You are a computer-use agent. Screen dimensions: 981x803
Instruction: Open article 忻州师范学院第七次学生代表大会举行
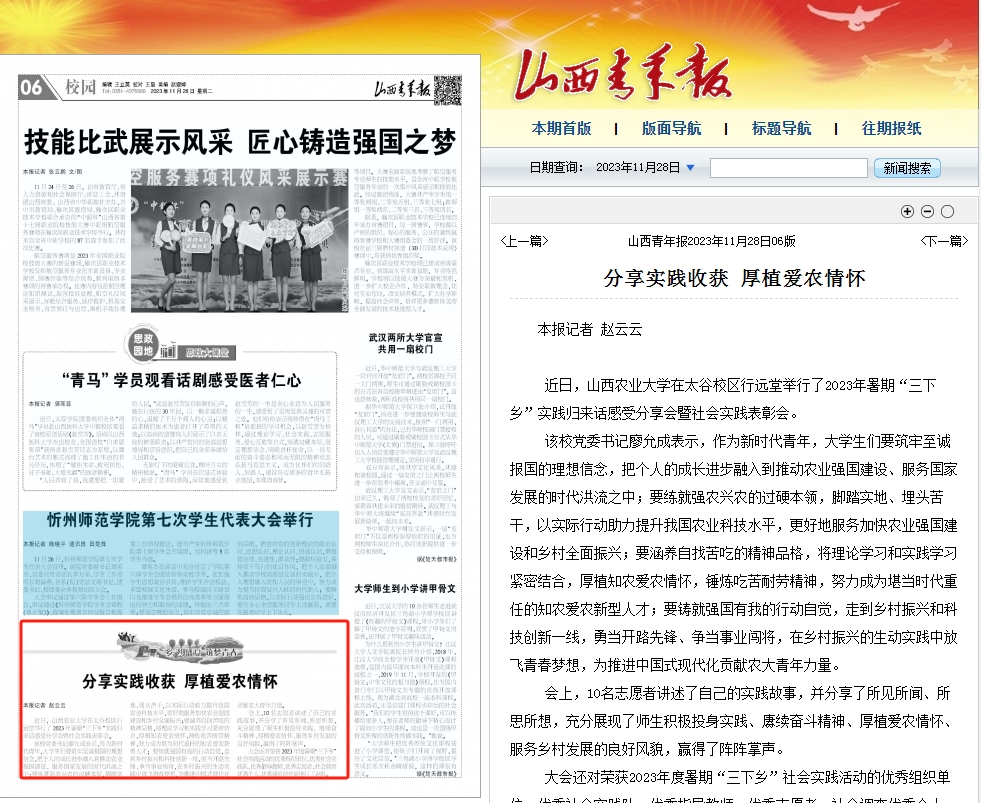click(180, 519)
